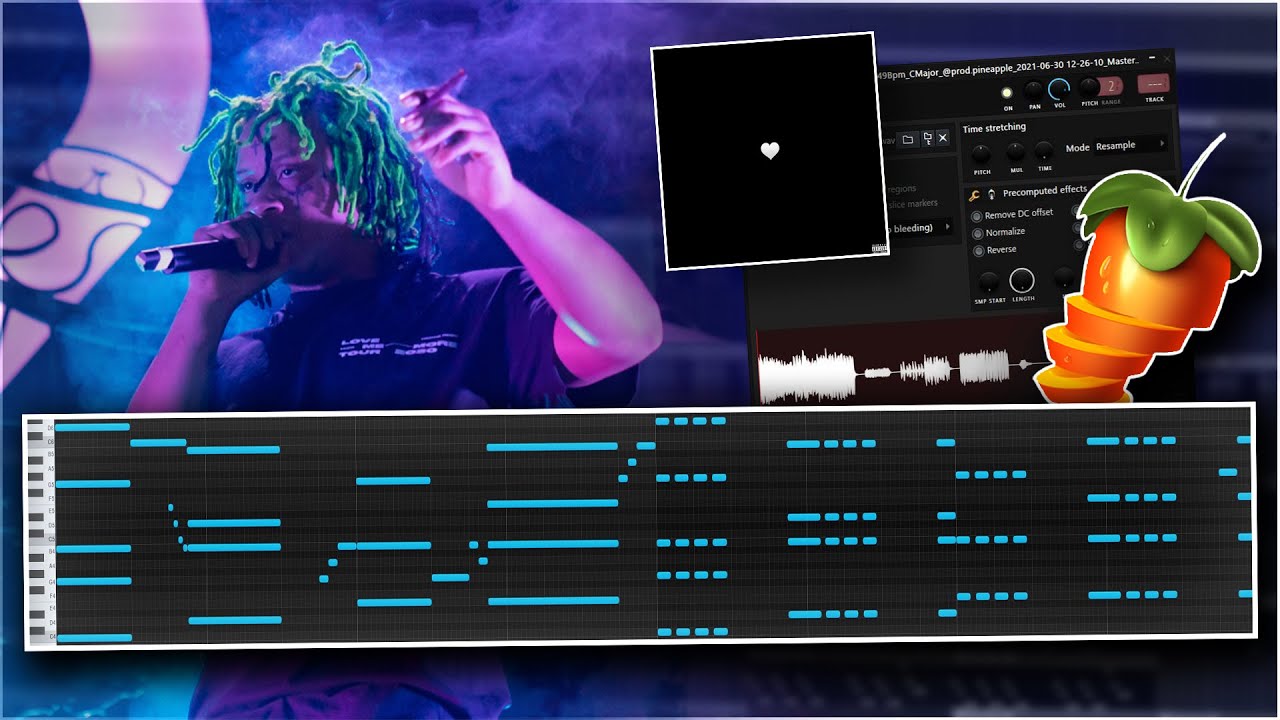Screen dimensions: 1280x720
Task: Click the white sample waveform display
Action: [x=905, y=374]
